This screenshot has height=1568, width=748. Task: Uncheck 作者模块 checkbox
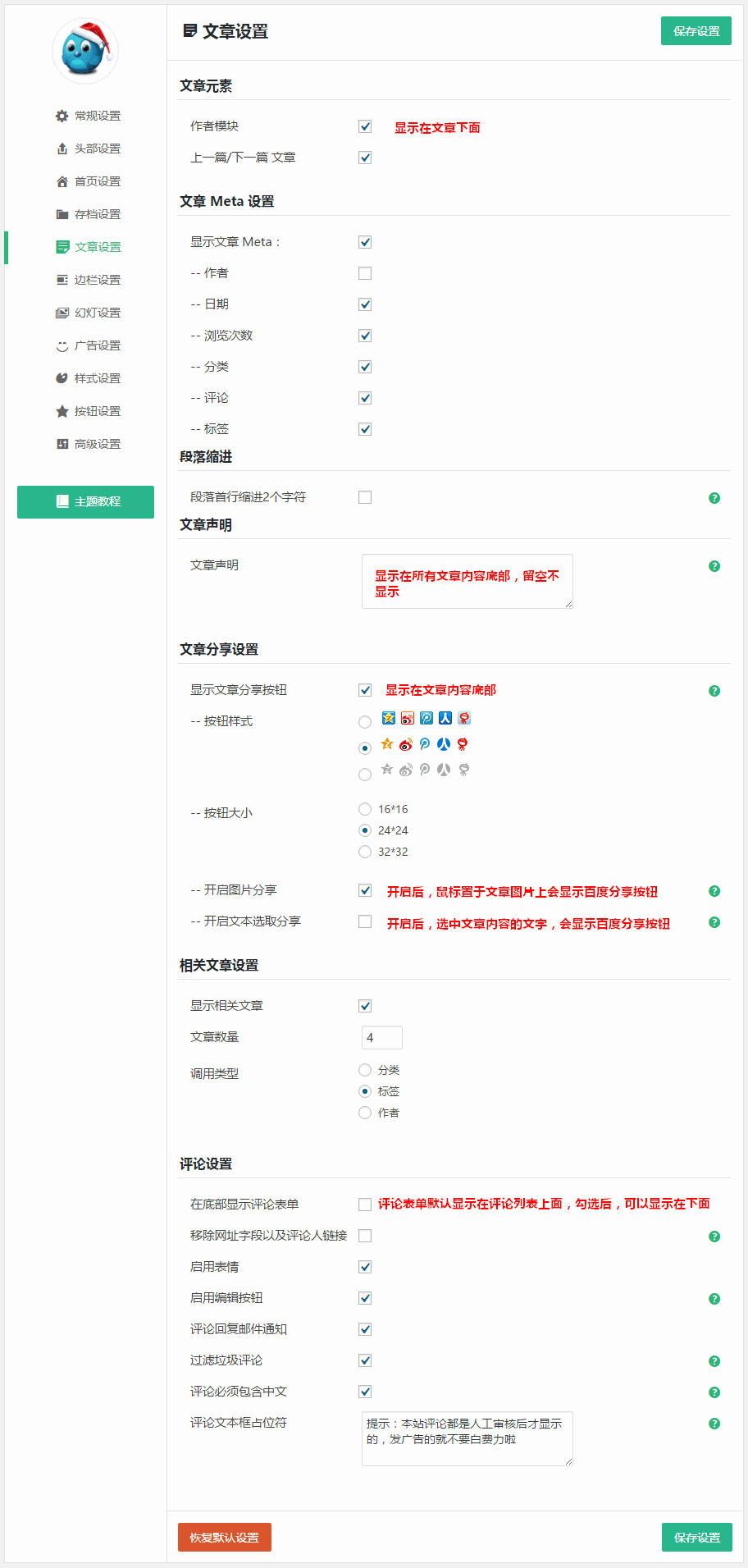[365, 126]
